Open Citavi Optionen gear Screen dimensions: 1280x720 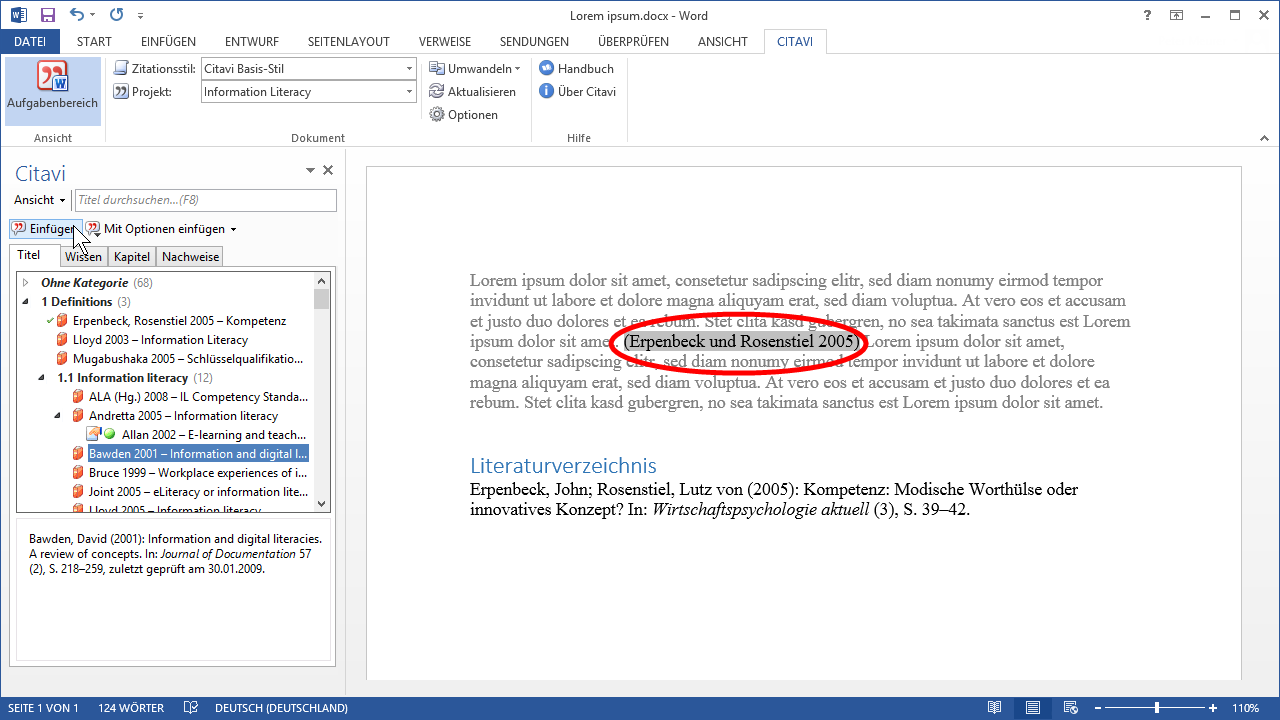464,114
